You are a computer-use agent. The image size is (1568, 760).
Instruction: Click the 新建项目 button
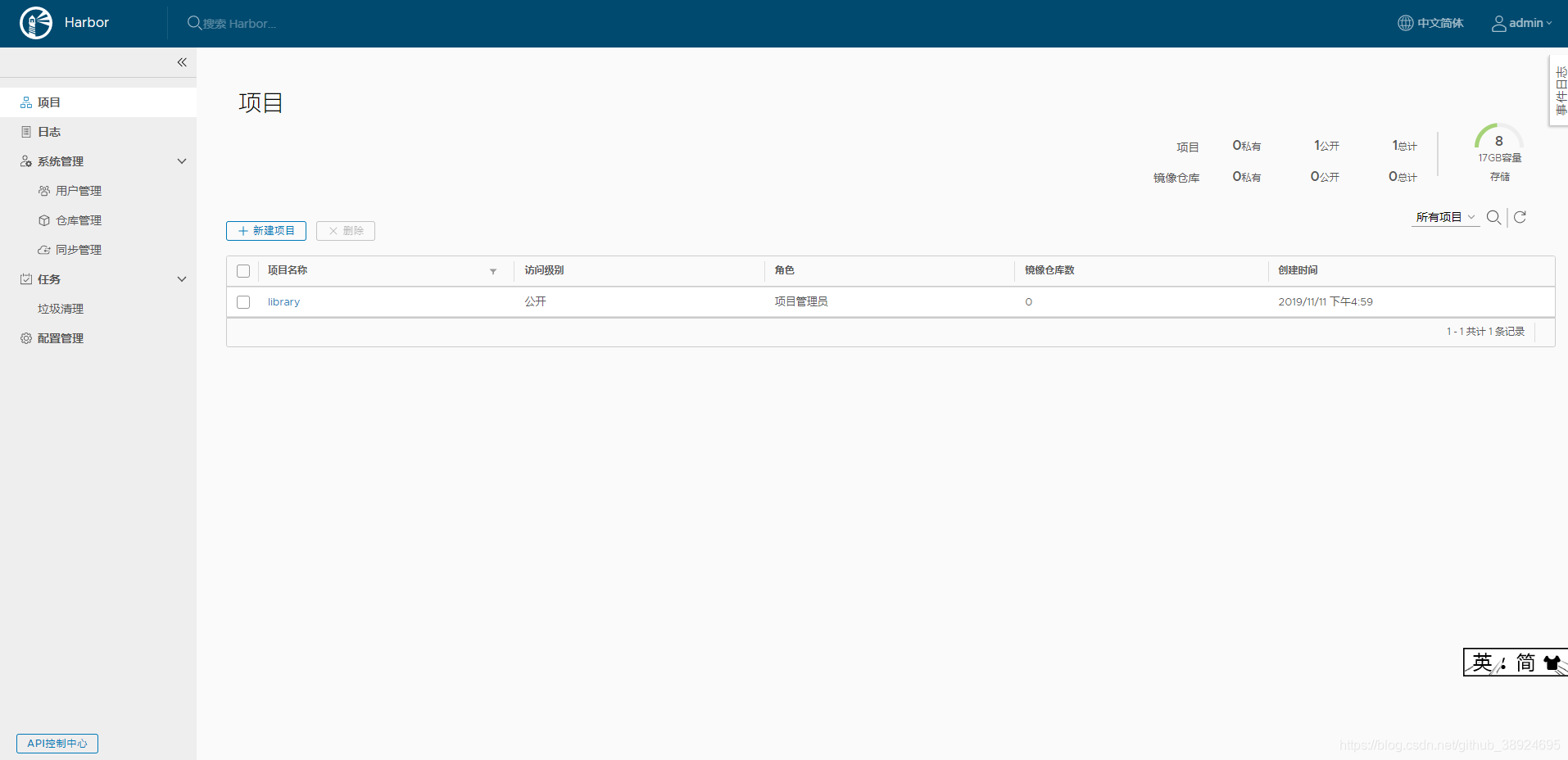click(x=266, y=231)
